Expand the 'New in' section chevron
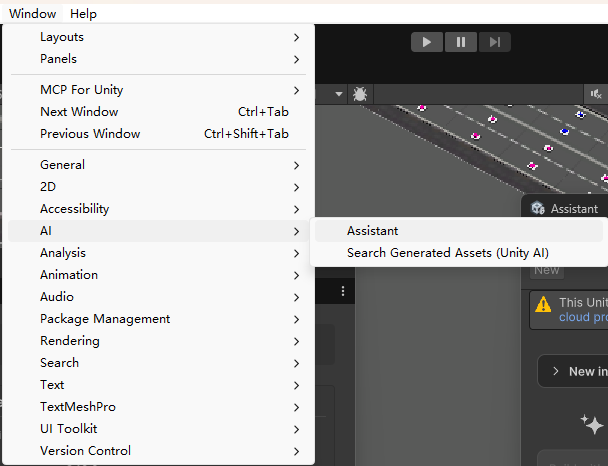The height and width of the screenshot is (466, 608). (556, 371)
